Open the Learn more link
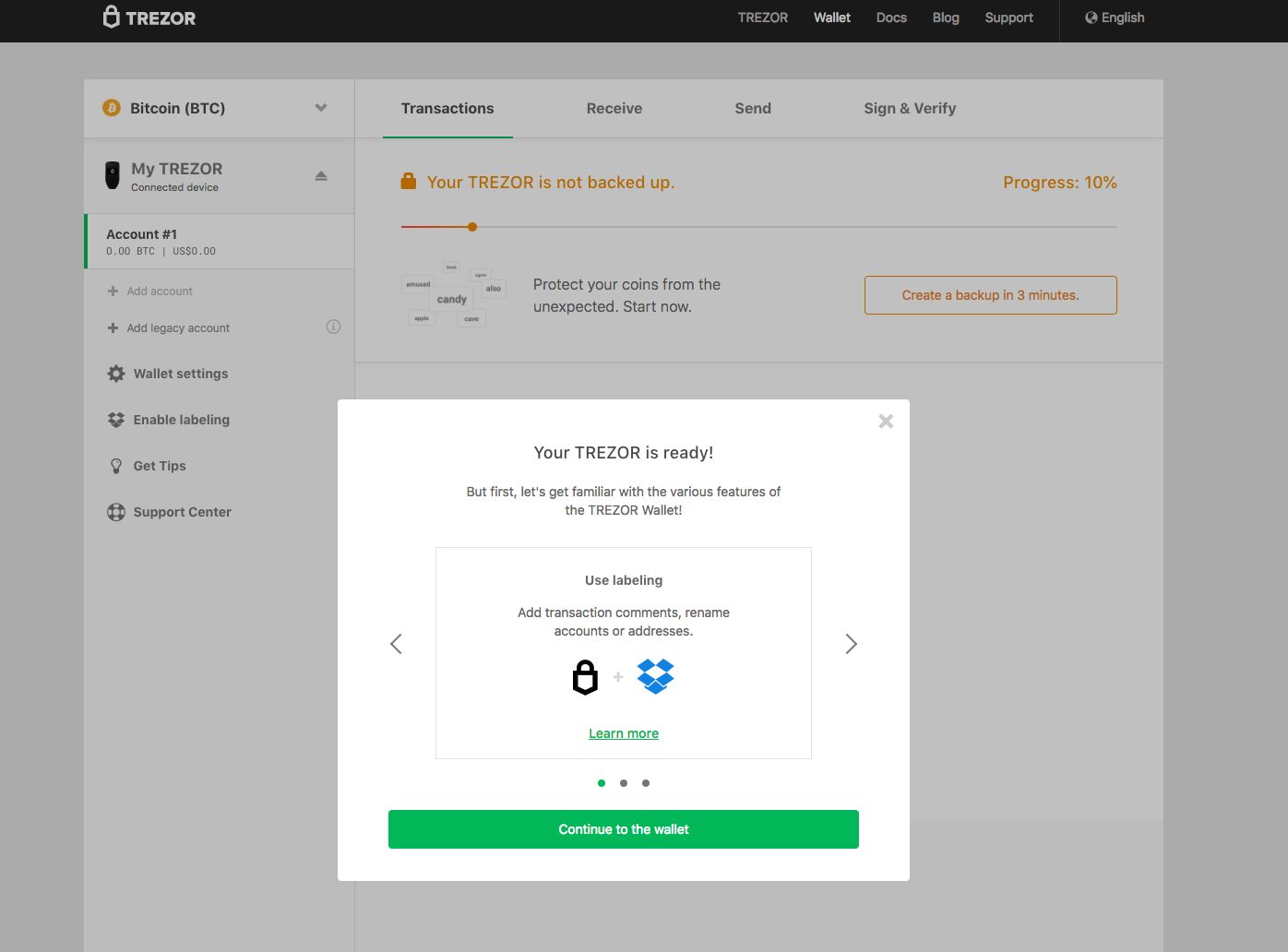The width and height of the screenshot is (1288, 952). click(x=624, y=733)
